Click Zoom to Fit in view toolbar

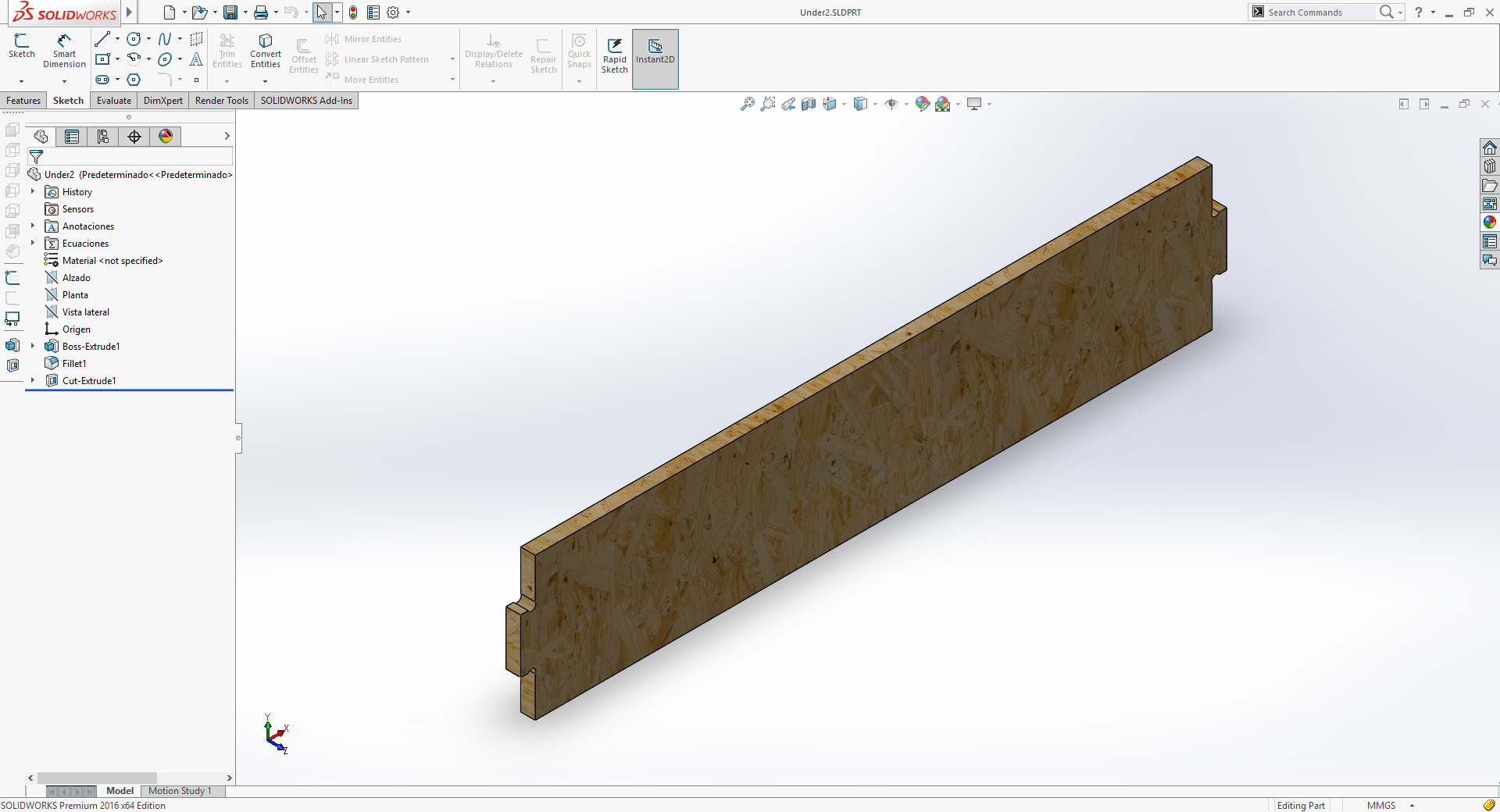748,104
